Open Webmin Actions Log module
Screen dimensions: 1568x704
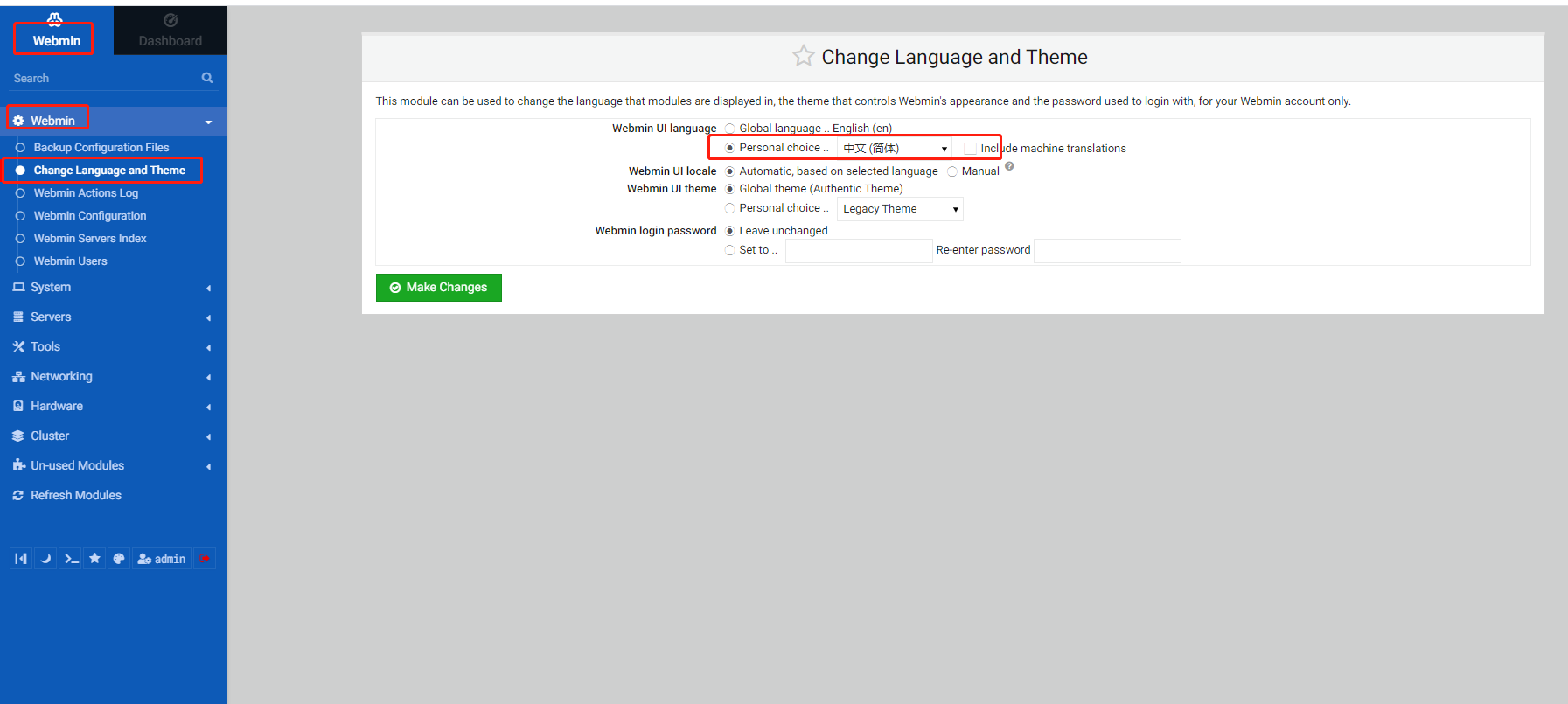tap(86, 193)
